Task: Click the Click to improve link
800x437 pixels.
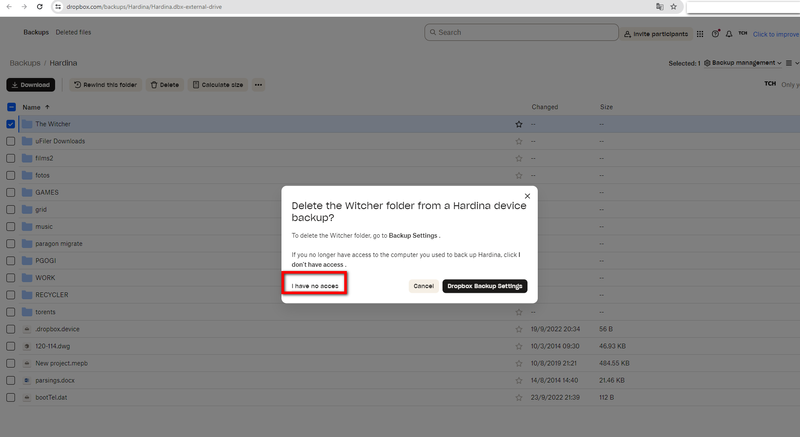Action: coord(776,34)
